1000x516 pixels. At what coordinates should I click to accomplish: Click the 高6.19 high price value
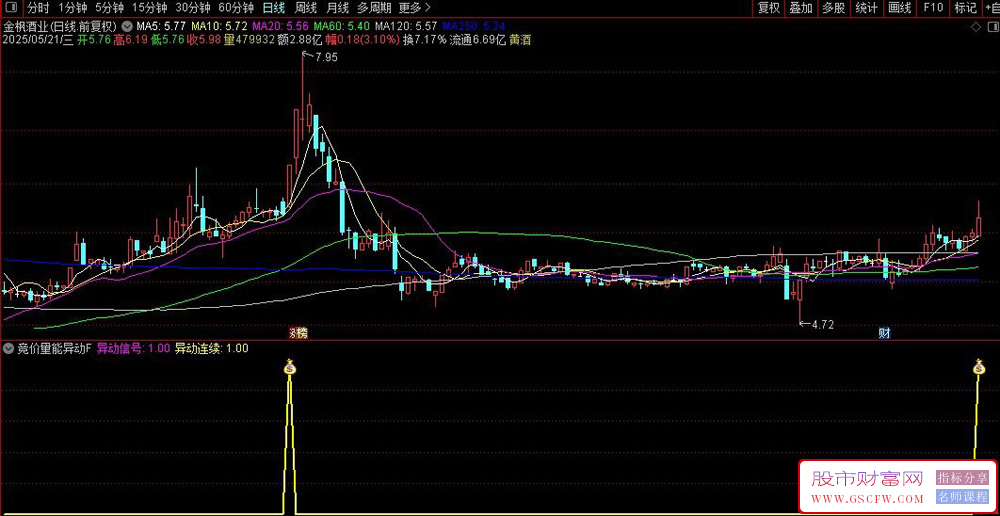[x=131, y=40]
